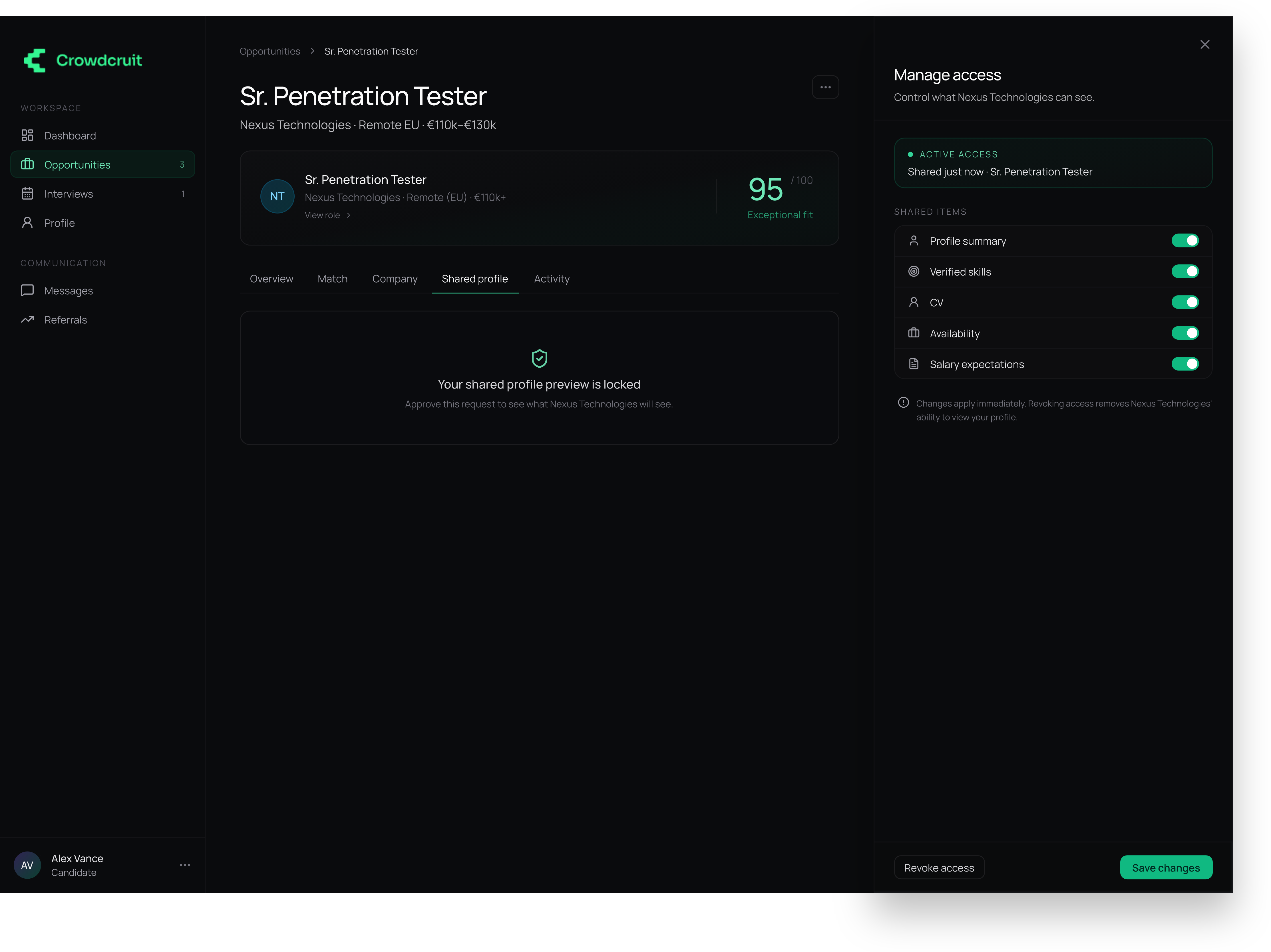The image size is (1271, 952).
Task: Close the Manage access panel
Action: 1204,45
